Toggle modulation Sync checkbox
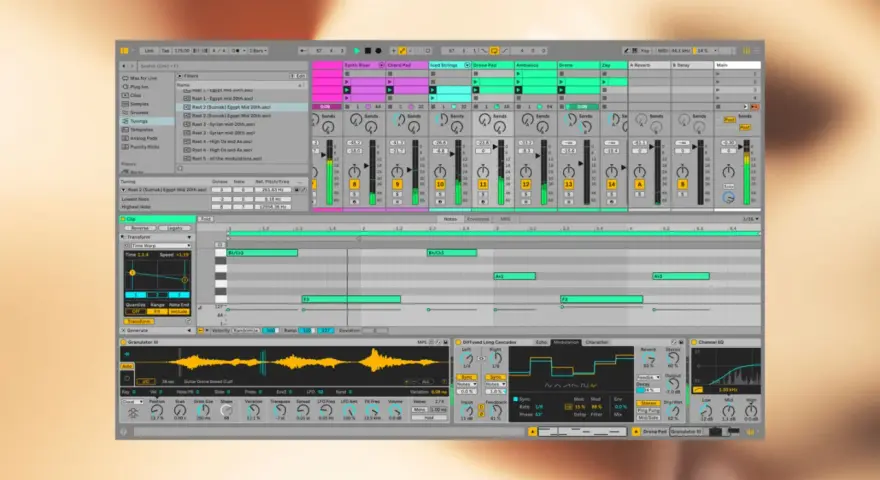880x480 pixels. pos(516,399)
